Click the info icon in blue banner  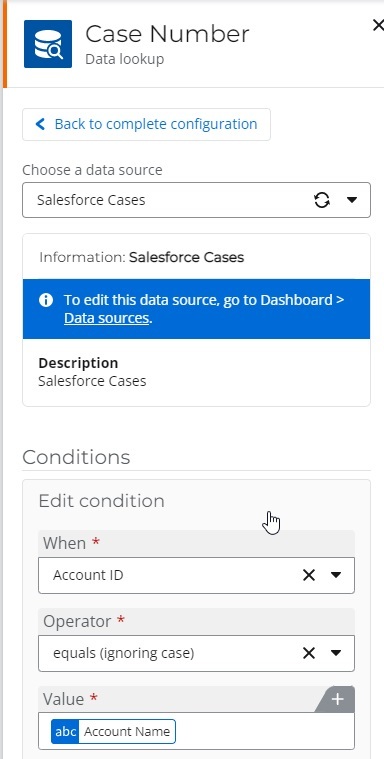[46, 300]
